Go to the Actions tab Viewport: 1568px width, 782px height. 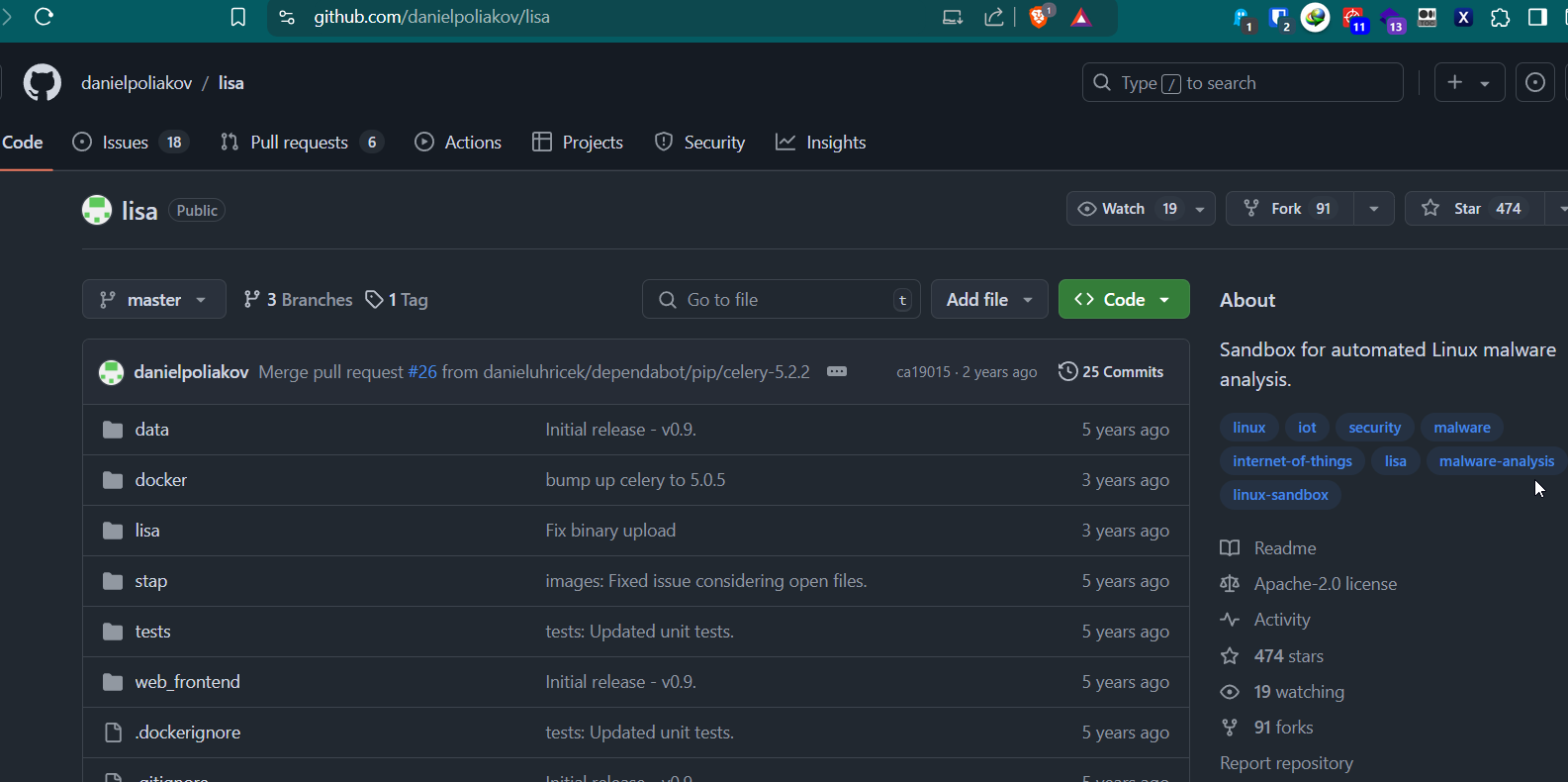[458, 143]
